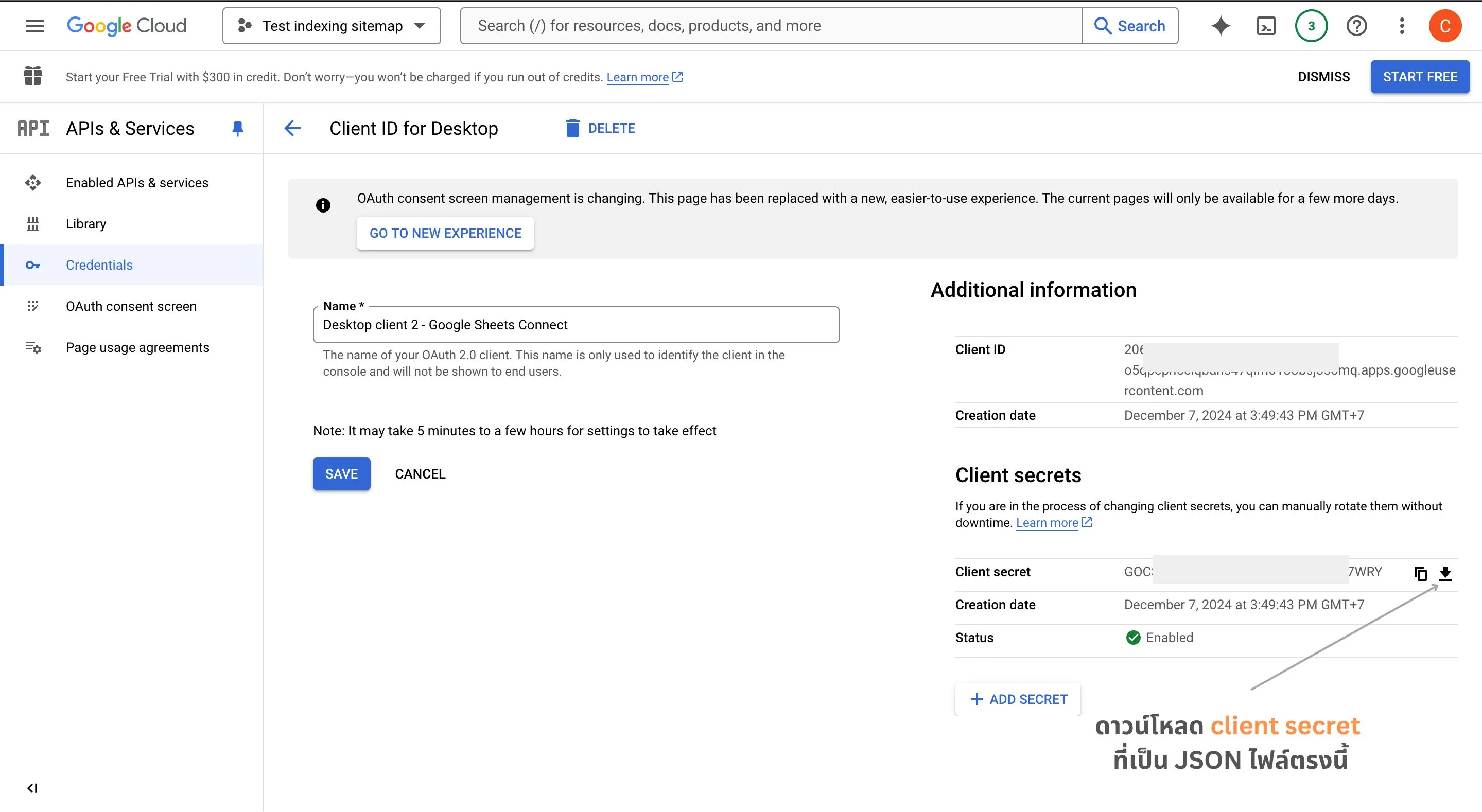Click the Client secrets heading
Screen dimensions: 1482x812
coord(1018,475)
